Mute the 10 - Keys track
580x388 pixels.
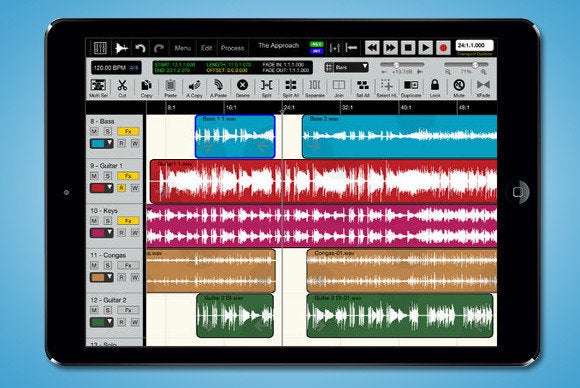coord(94,221)
